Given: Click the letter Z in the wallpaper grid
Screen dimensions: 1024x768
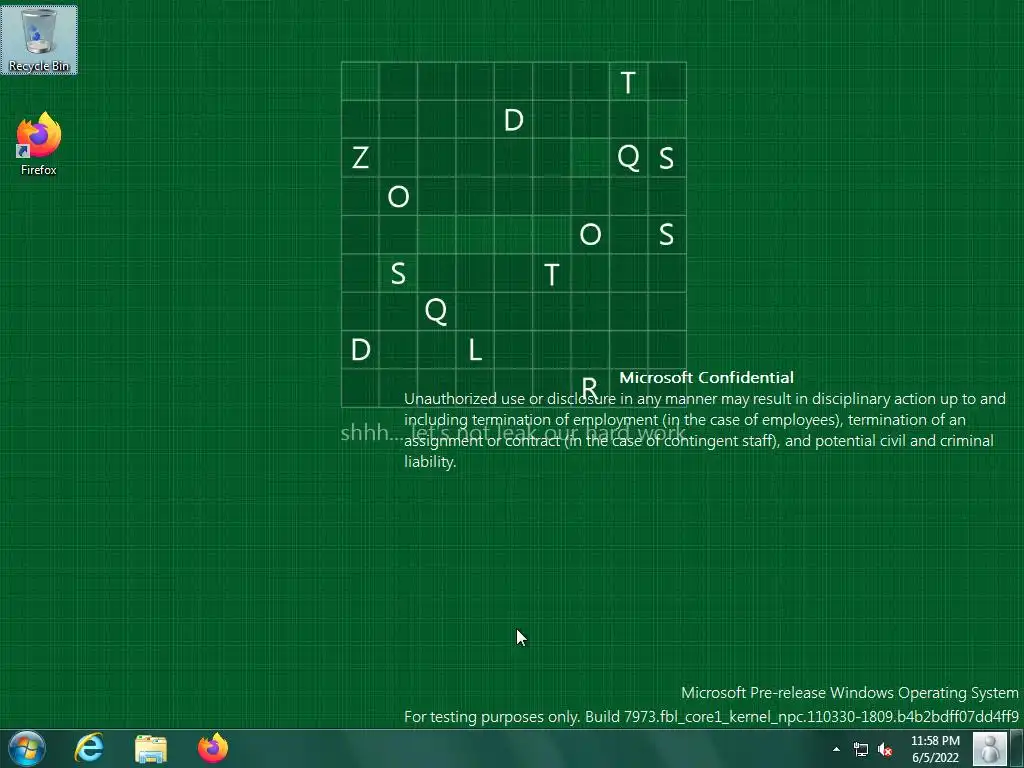Looking at the screenshot, I should 360,158.
